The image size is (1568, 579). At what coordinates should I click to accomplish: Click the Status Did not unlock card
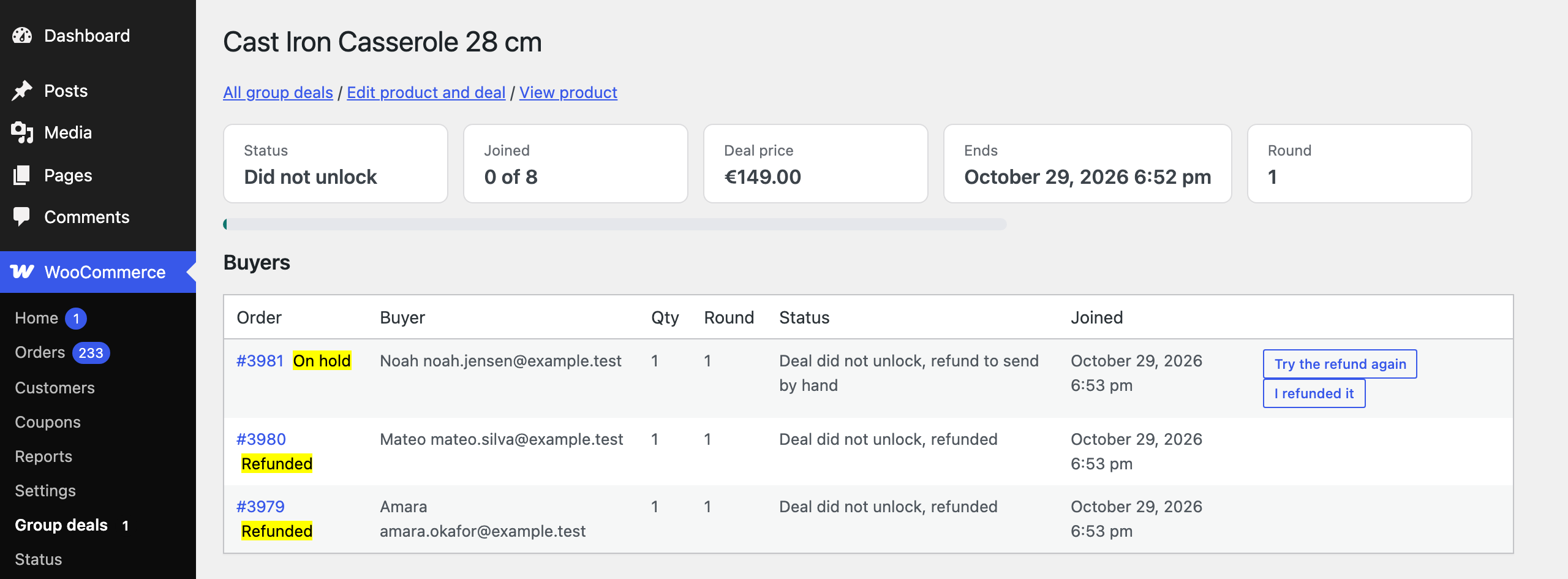pos(336,164)
